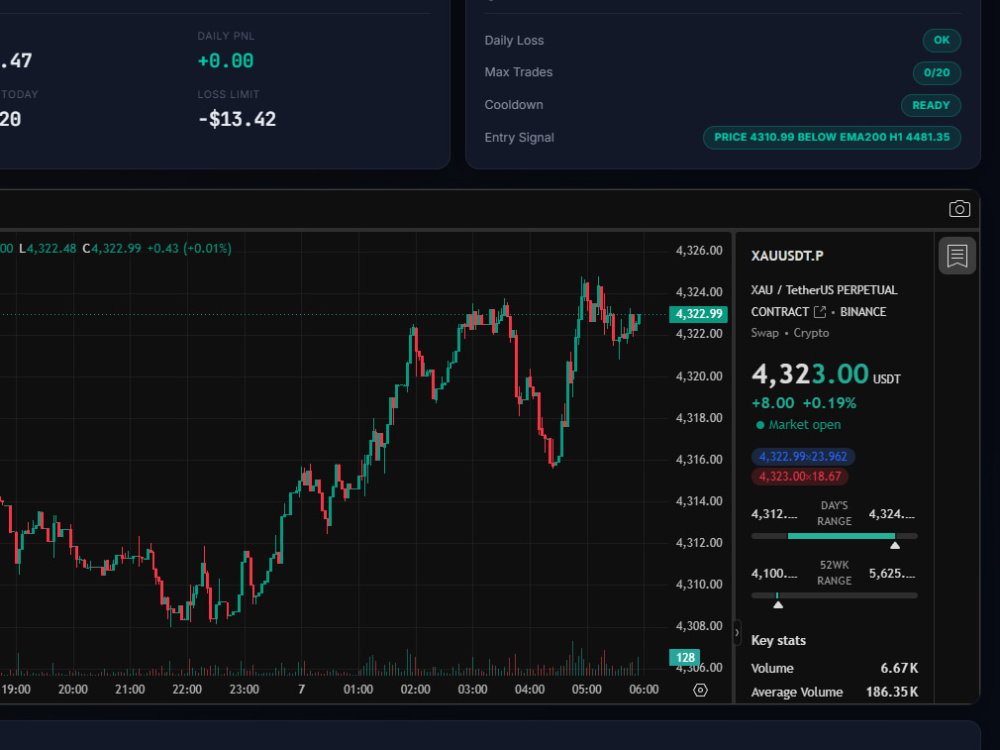Image resolution: width=1000 pixels, height=750 pixels.
Task: Click the Entry Signal label
Action: [x=519, y=137]
